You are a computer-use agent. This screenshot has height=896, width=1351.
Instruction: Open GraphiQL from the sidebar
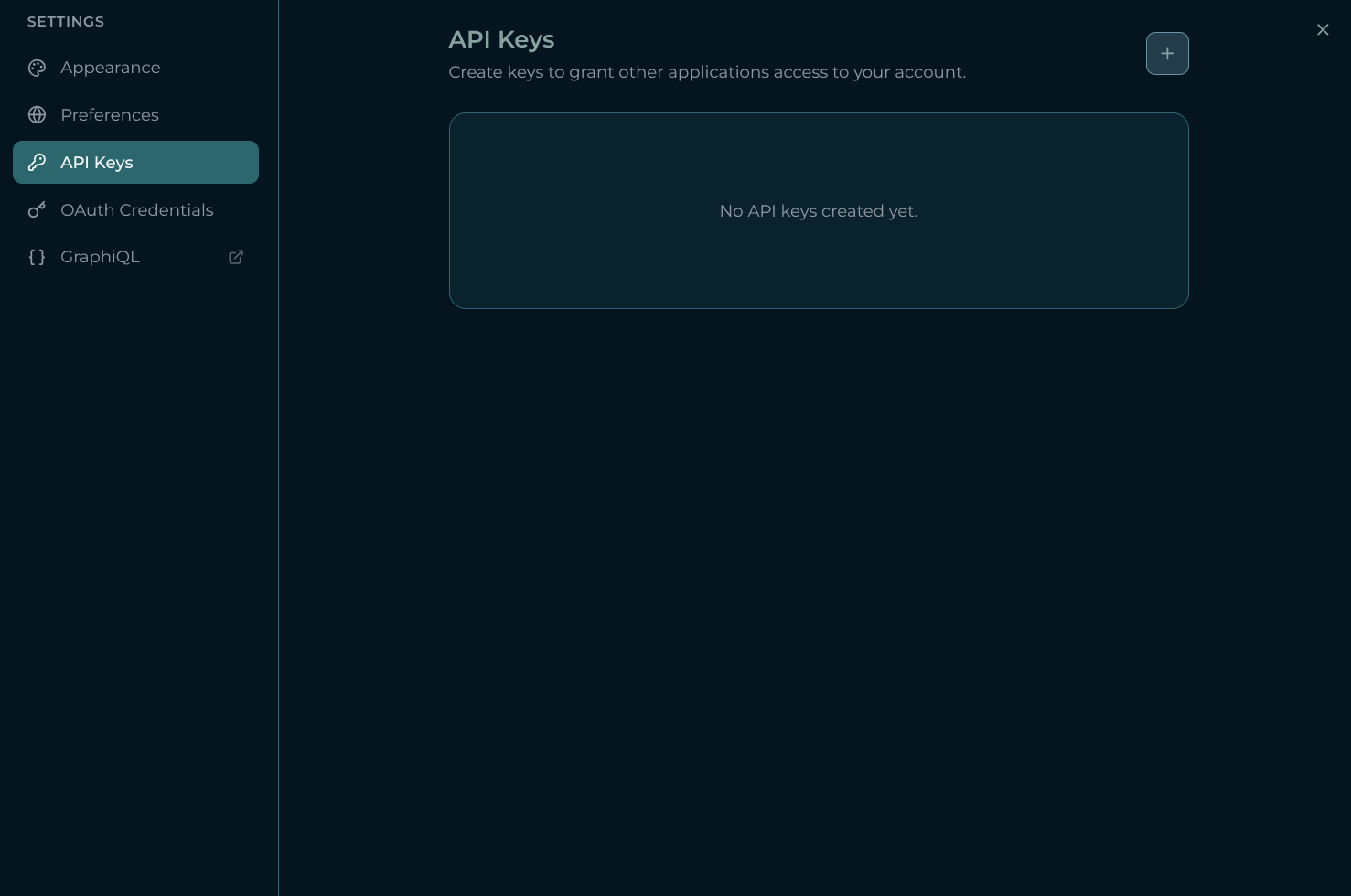(x=135, y=257)
